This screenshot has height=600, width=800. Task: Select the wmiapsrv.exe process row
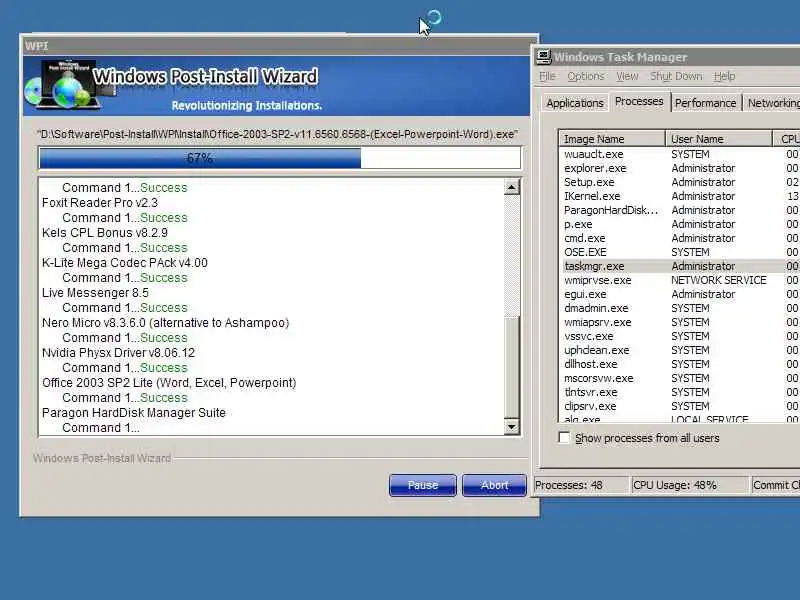[x=679, y=322]
